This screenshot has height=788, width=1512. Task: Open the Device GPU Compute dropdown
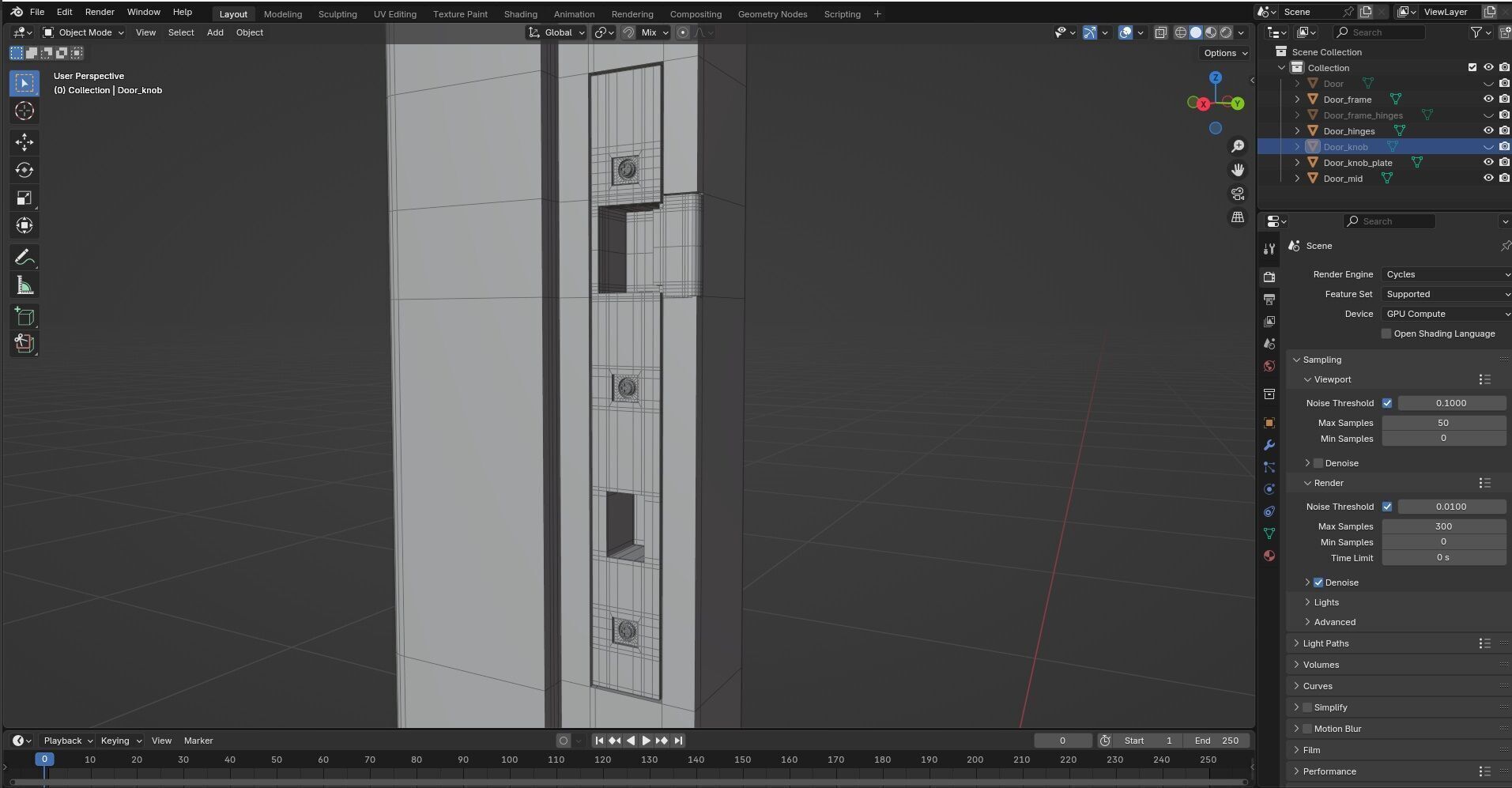(x=1446, y=314)
